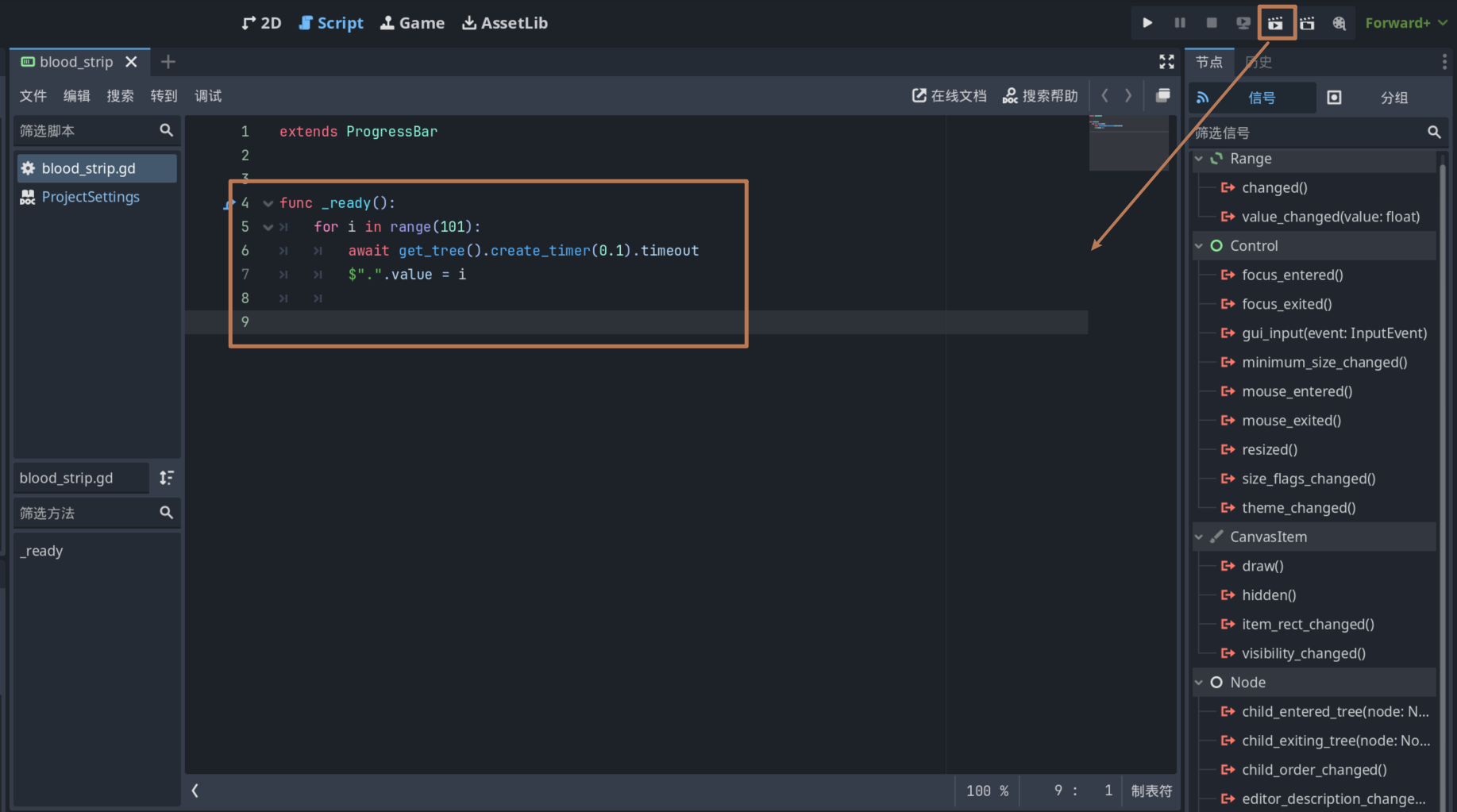Collapse the CanvasItem signal group

(x=1199, y=537)
